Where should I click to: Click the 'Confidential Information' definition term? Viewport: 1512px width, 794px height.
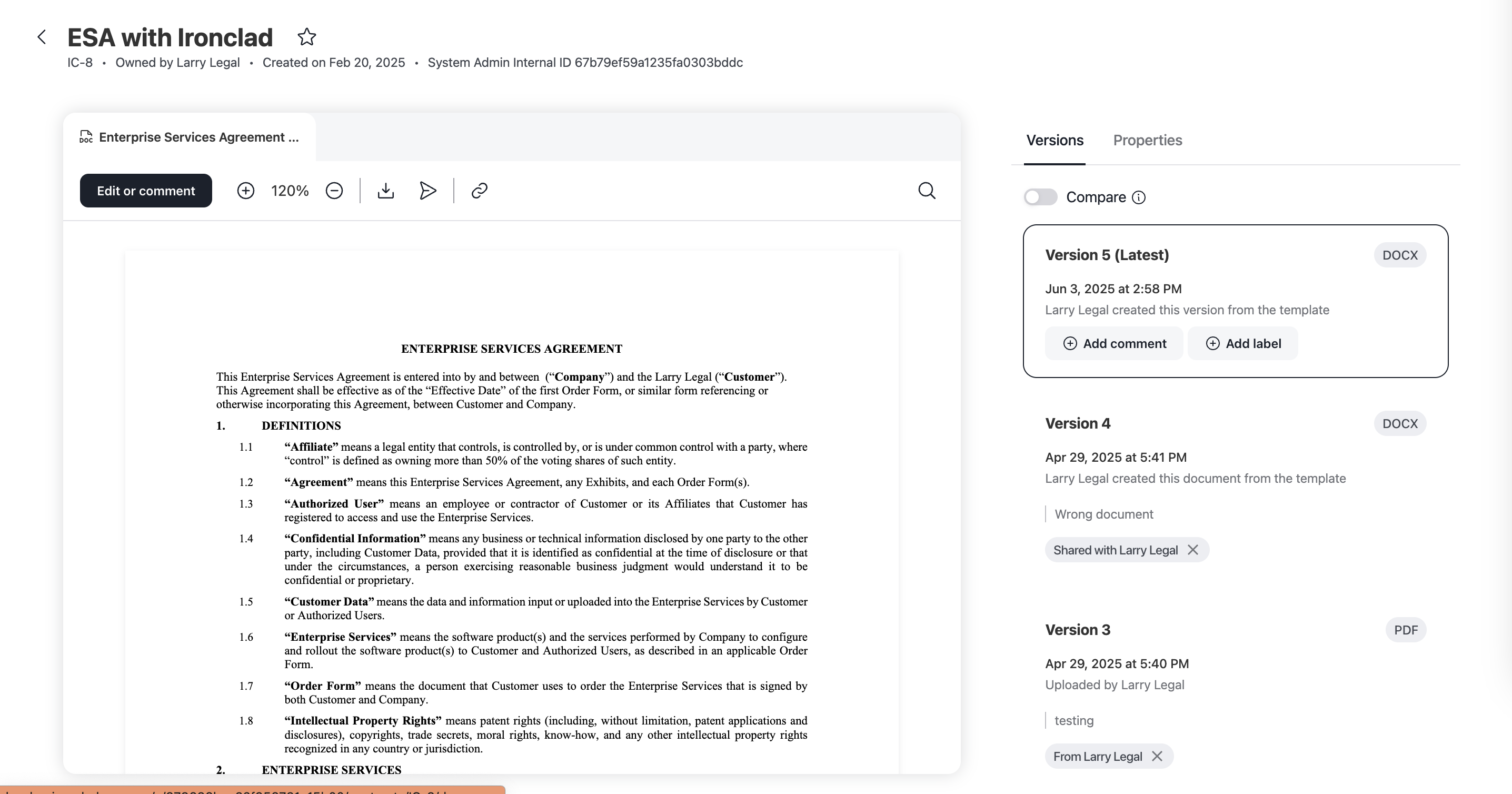(x=355, y=538)
